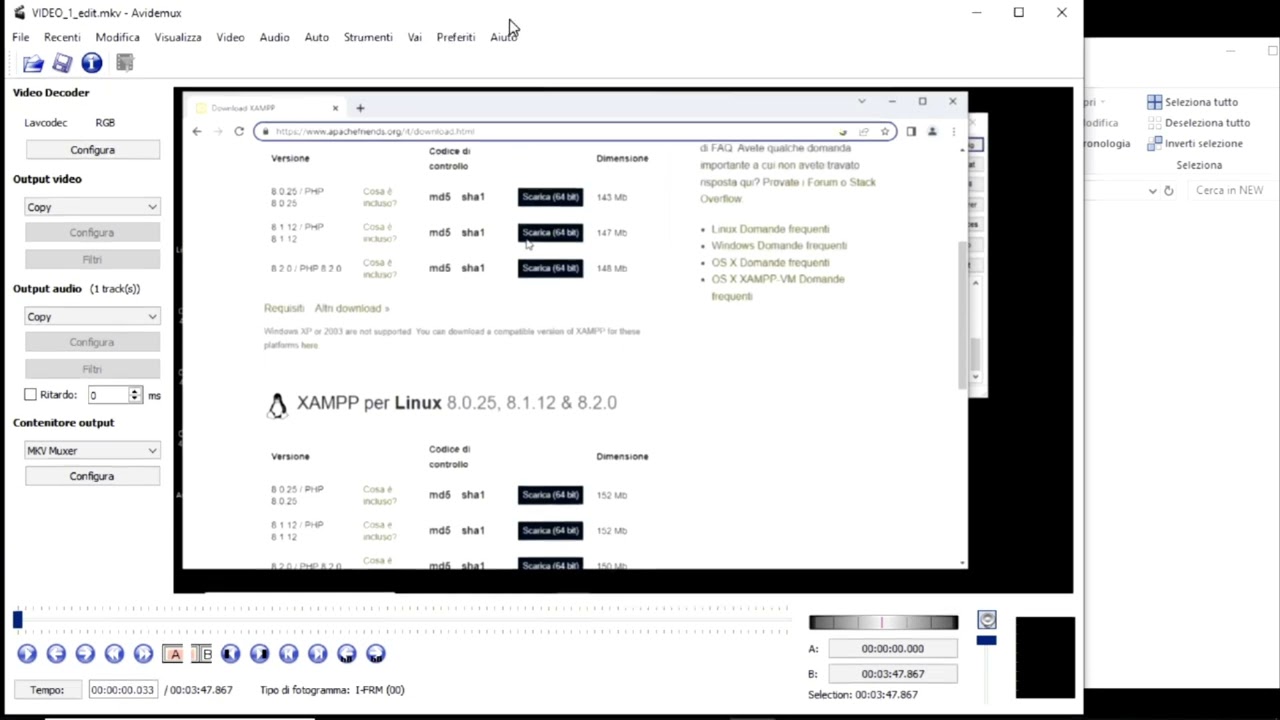Open the File menu
Image resolution: width=1280 pixels, height=720 pixels.
pos(20,37)
